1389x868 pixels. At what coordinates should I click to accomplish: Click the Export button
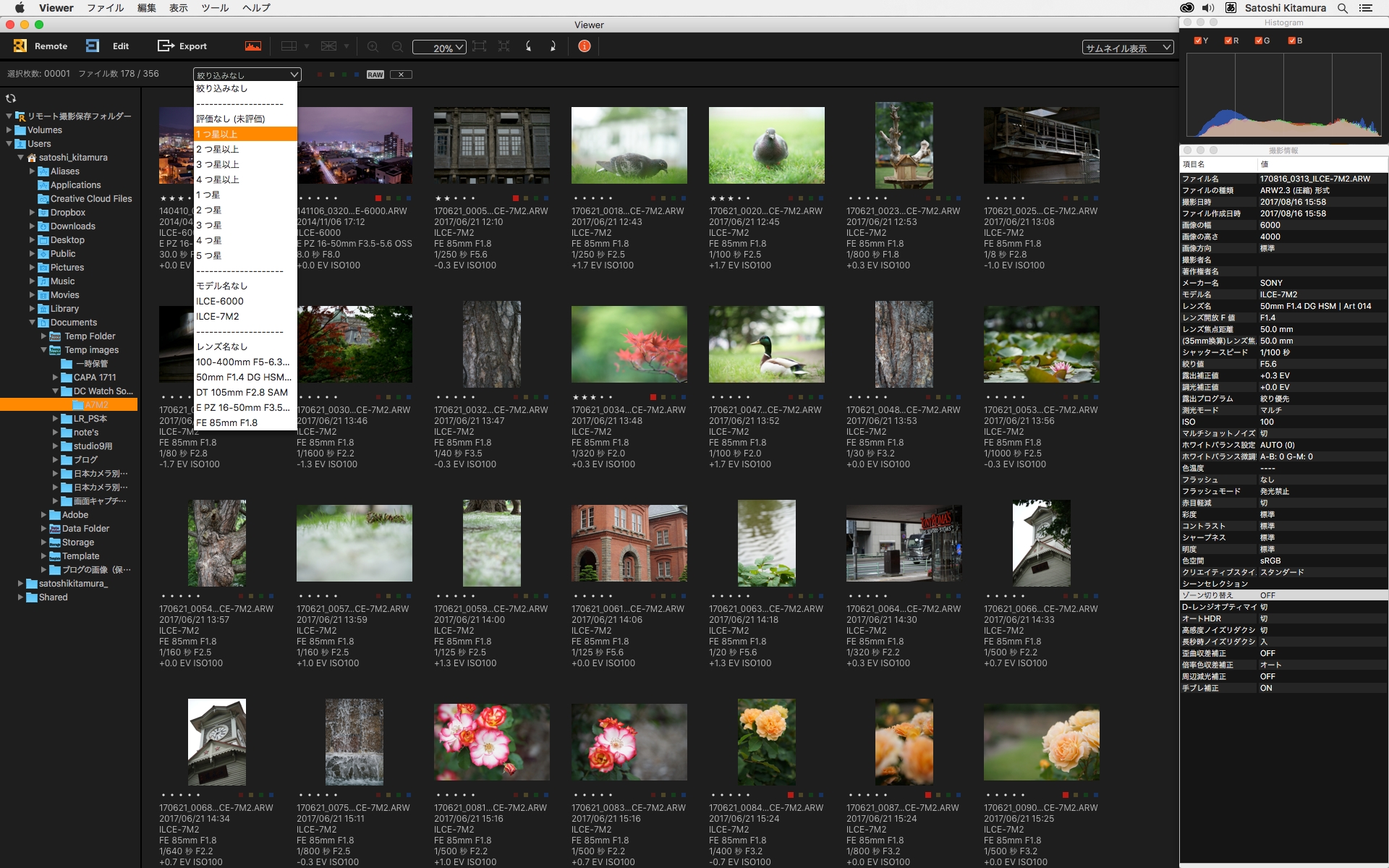point(182,46)
